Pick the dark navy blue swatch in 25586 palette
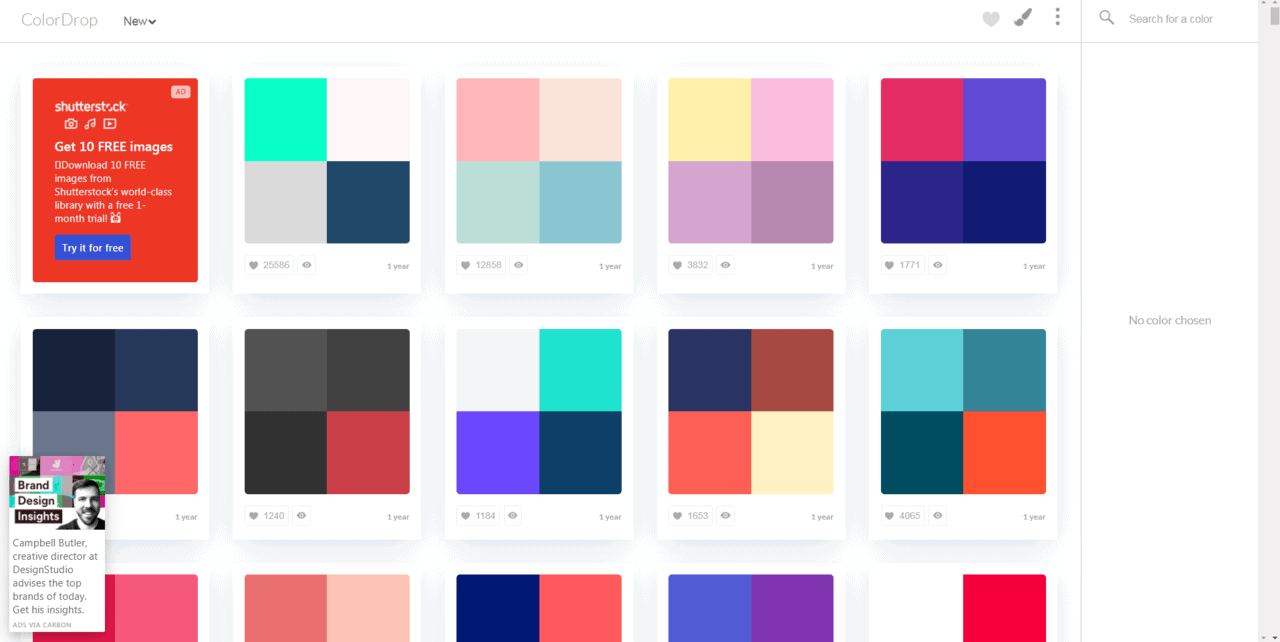This screenshot has height=642, width=1280. tap(368, 202)
